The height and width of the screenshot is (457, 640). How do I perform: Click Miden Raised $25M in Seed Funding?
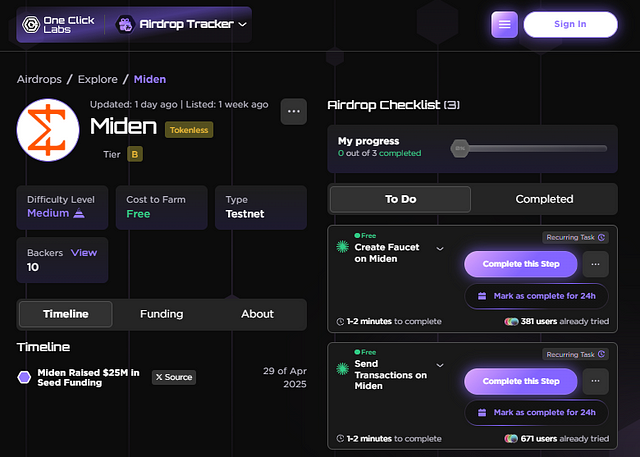click(x=88, y=377)
